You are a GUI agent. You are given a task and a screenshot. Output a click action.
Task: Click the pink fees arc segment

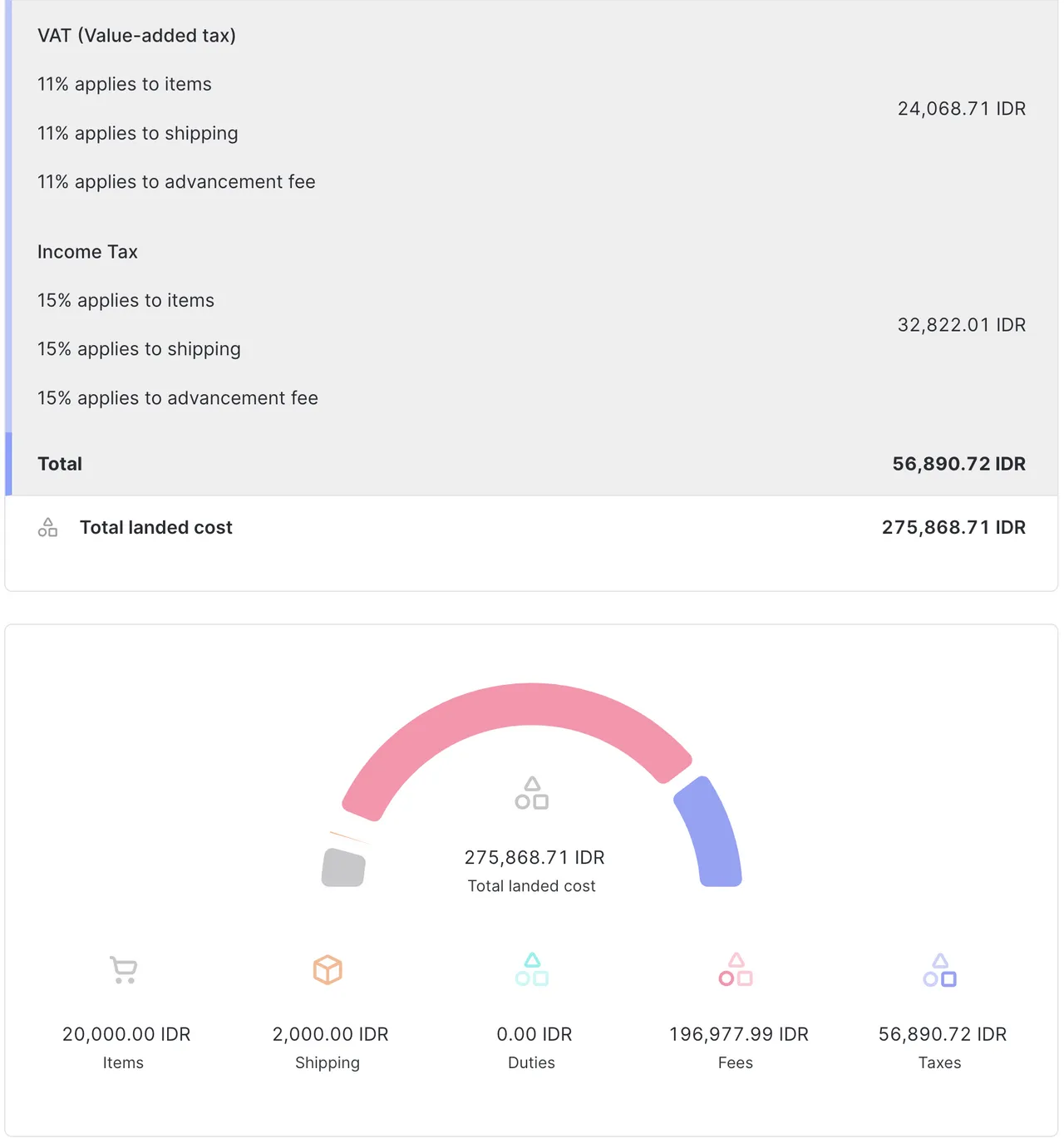tap(515, 705)
